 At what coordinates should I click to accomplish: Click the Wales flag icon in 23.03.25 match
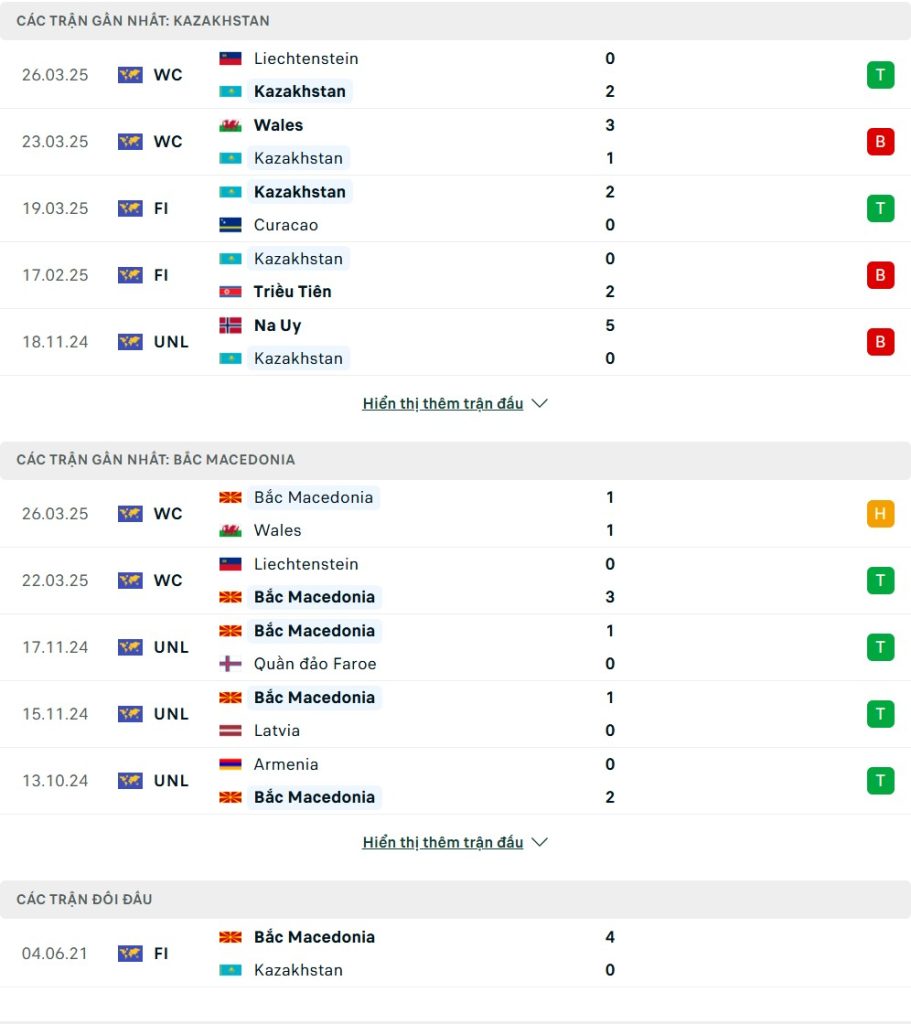[x=230, y=125]
